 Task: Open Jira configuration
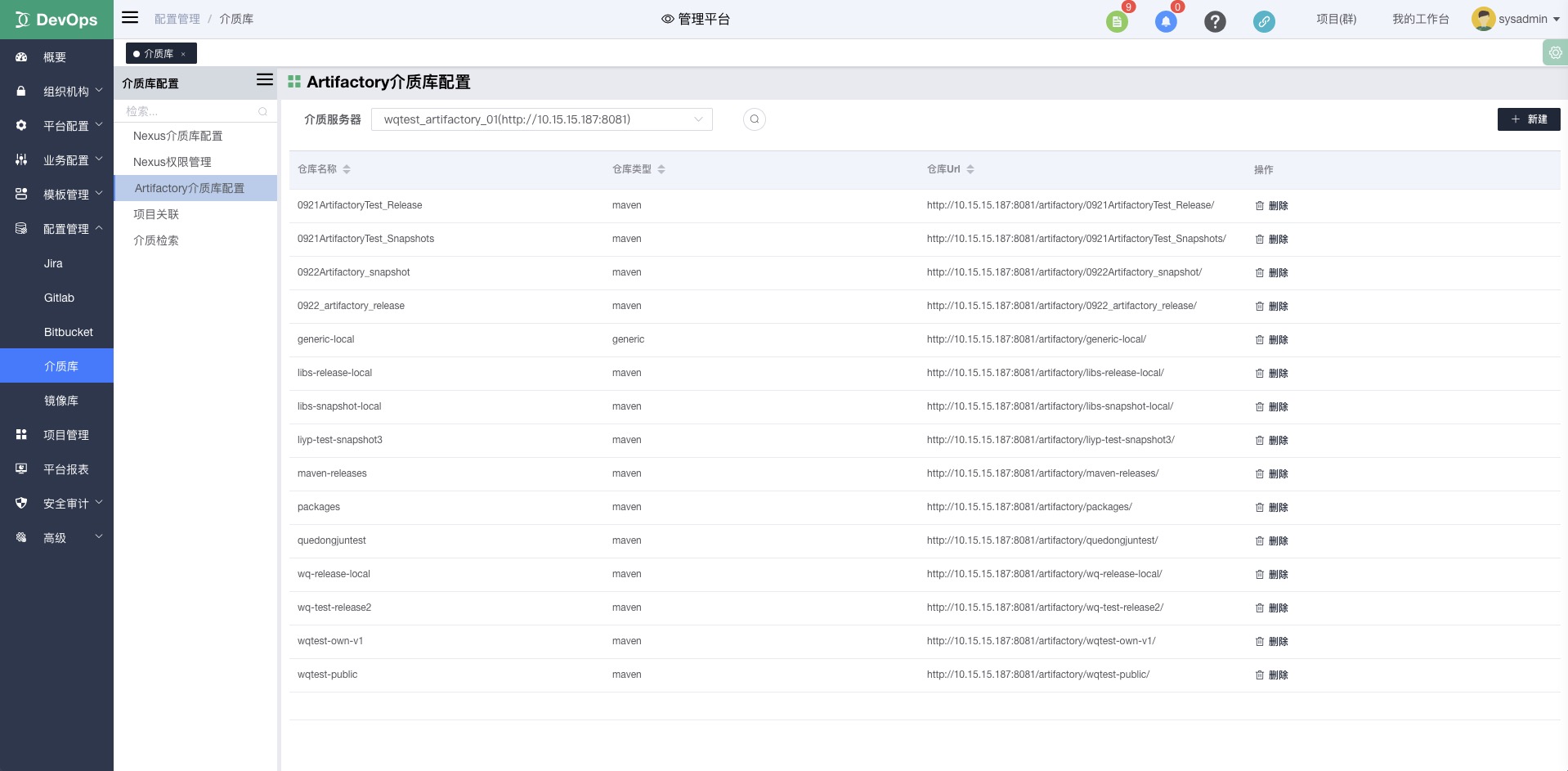56,263
